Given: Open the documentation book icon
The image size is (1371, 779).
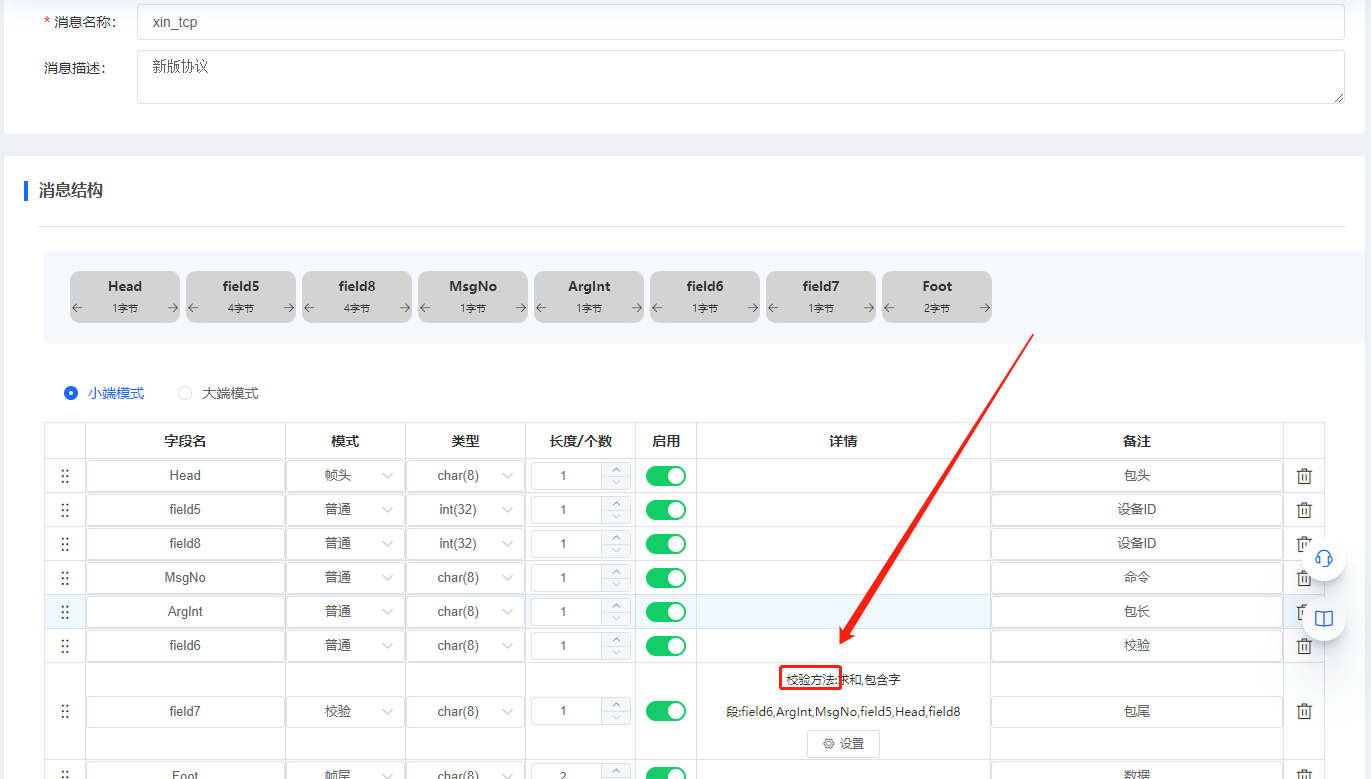Looking at the screenshot, I should coord(1324,618).
